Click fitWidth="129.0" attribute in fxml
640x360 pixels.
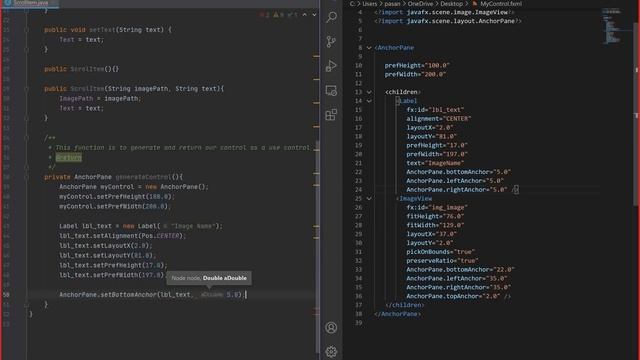pyautogui.click(x=435, y=225)
